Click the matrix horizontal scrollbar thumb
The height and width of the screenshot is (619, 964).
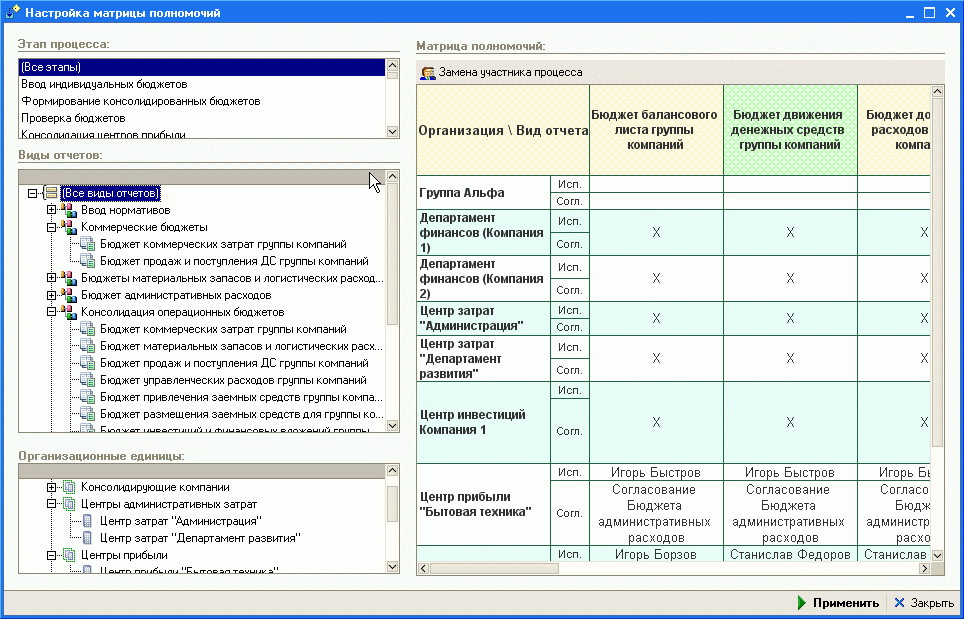tap(494, 569)
